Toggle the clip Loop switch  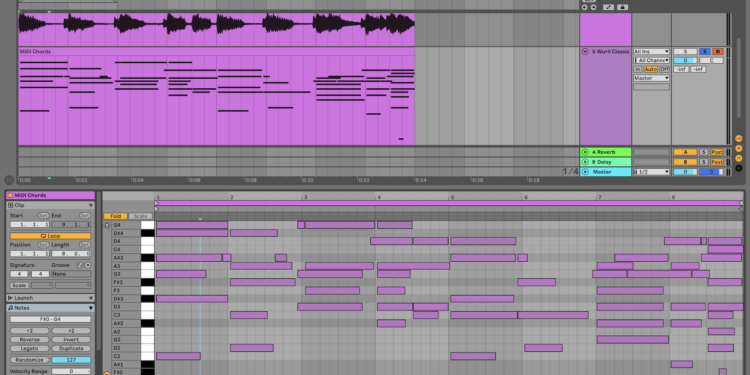coord(50,236)
